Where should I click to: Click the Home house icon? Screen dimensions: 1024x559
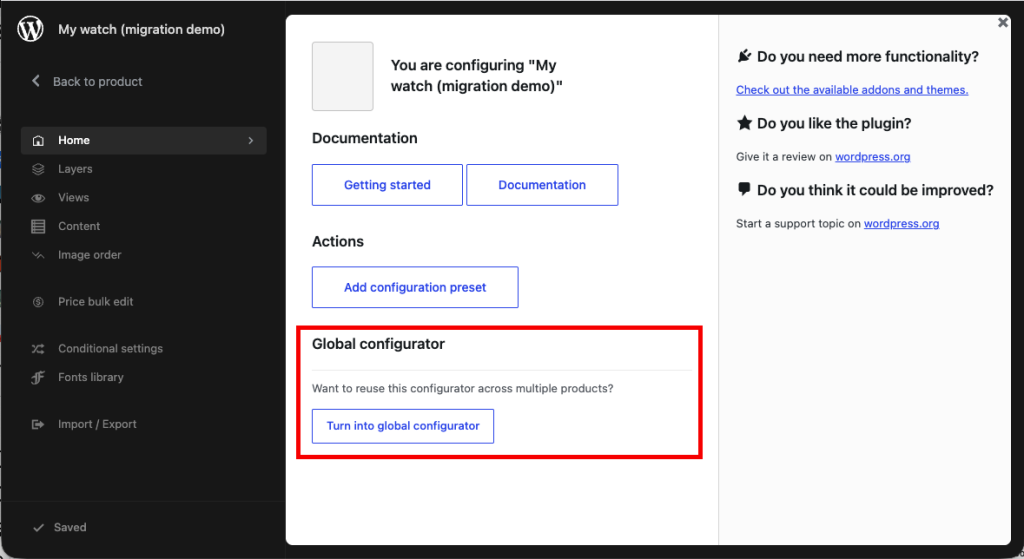[x=39, y=140]
